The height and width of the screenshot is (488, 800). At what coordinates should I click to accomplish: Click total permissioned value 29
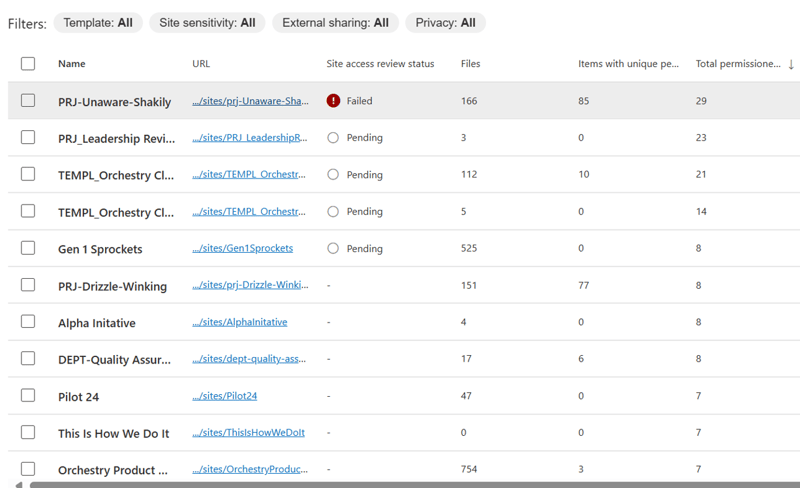701,101
